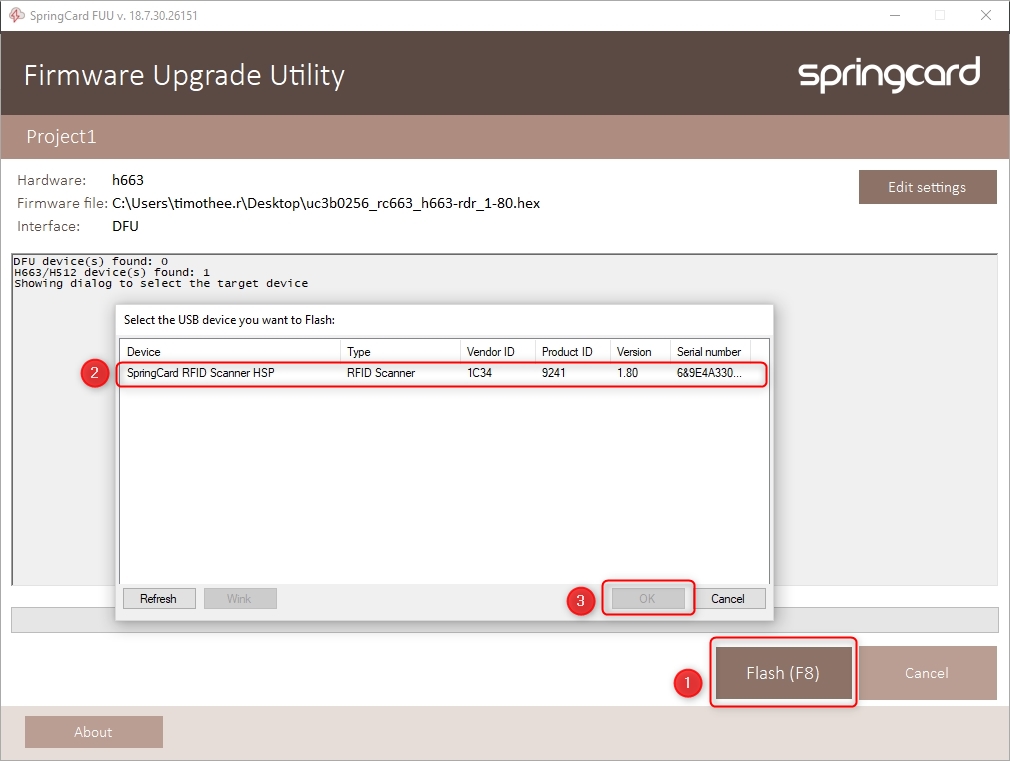
Task: Click serial number 6&9E4A330...
Action: click(709, 373)
